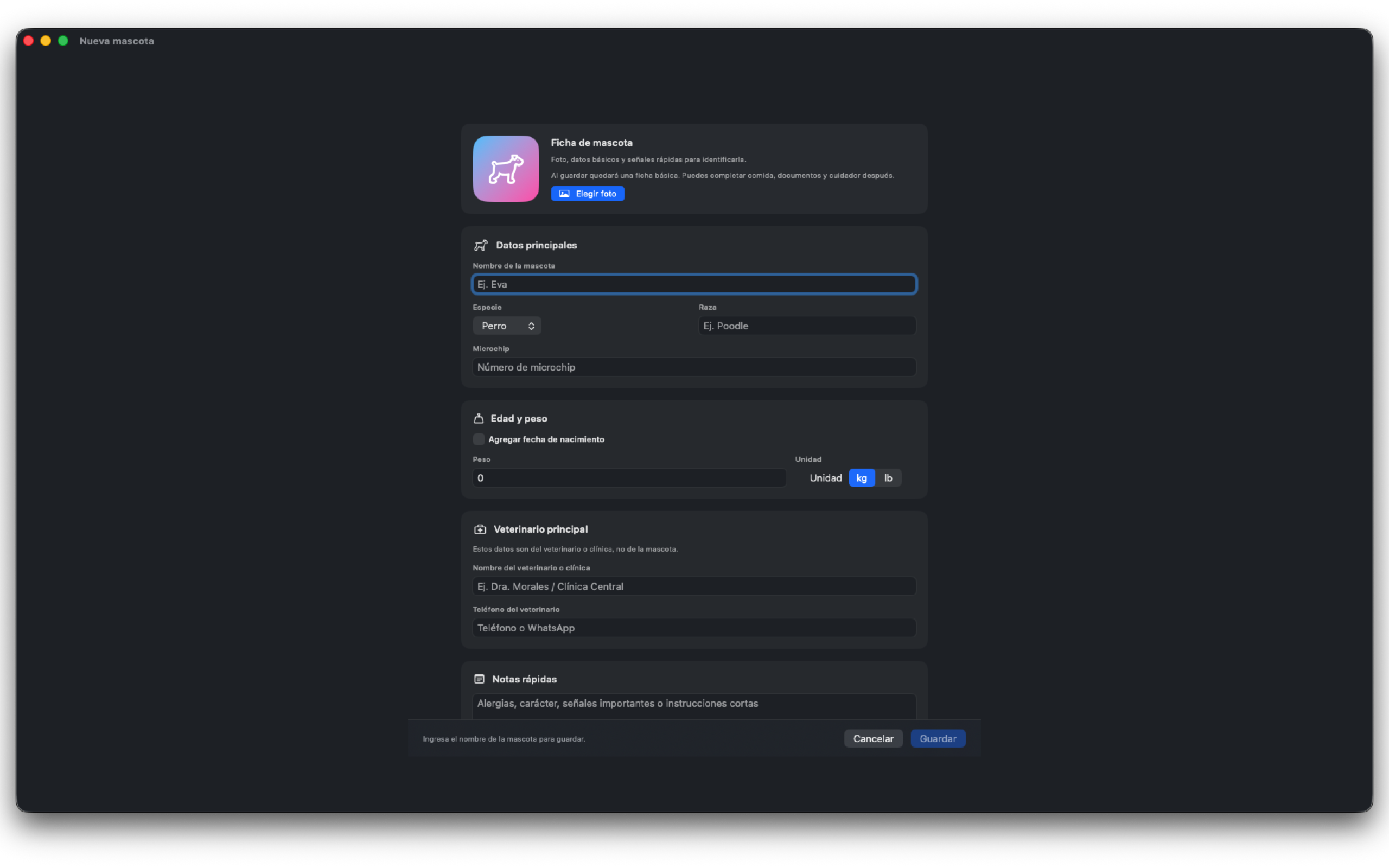Click the Raza field with Ej. Poodle
The image size is (1389, 868).
[807, 325]
